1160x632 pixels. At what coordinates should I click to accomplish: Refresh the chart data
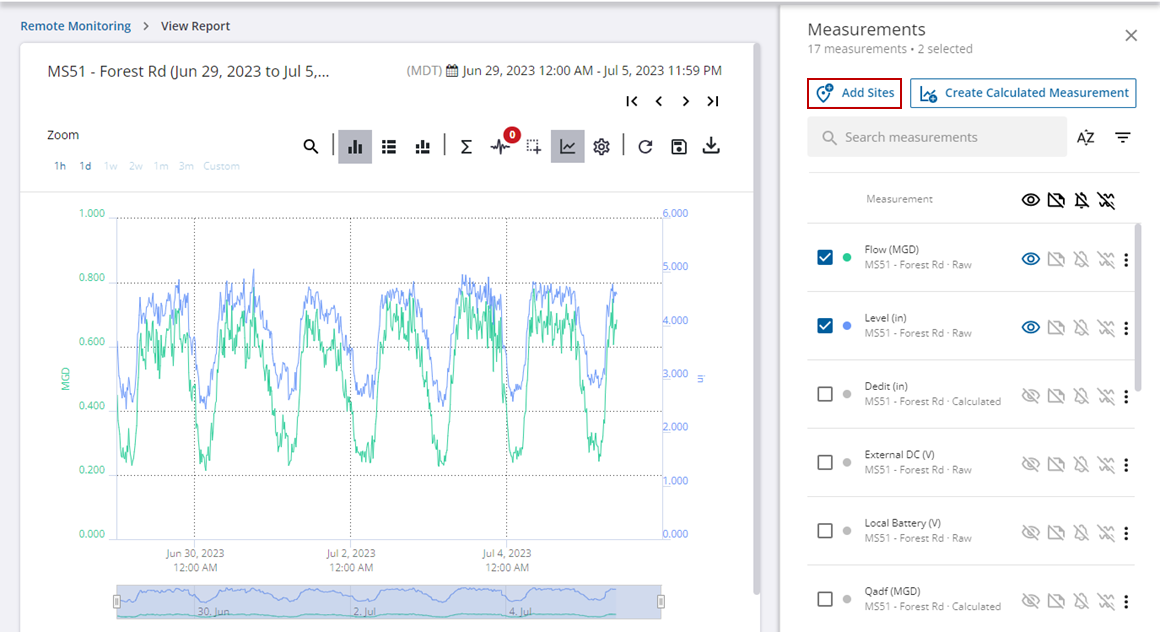(x=646, y=147)
